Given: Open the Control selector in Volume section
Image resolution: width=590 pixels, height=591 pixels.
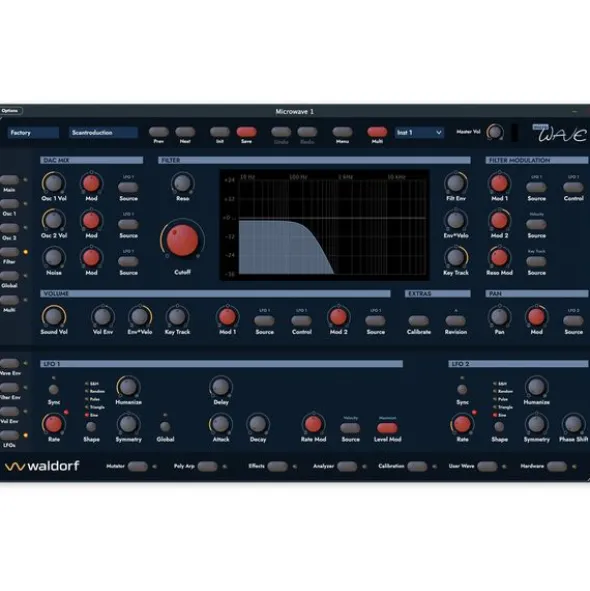Looking at the screenshot, I should point(301,321).
